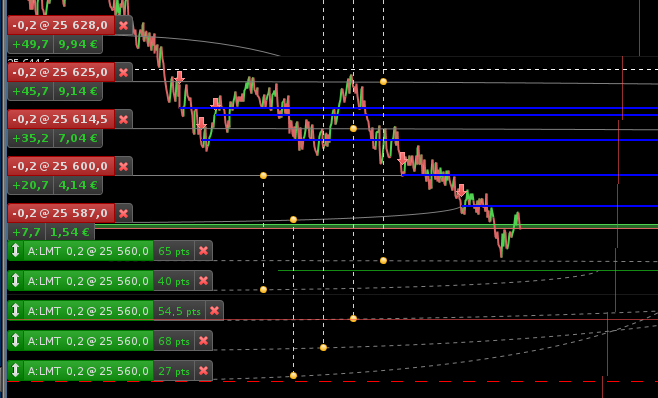
Task: Select yellow handle on the 27 pts order line
Action: (x=293, y=375)
